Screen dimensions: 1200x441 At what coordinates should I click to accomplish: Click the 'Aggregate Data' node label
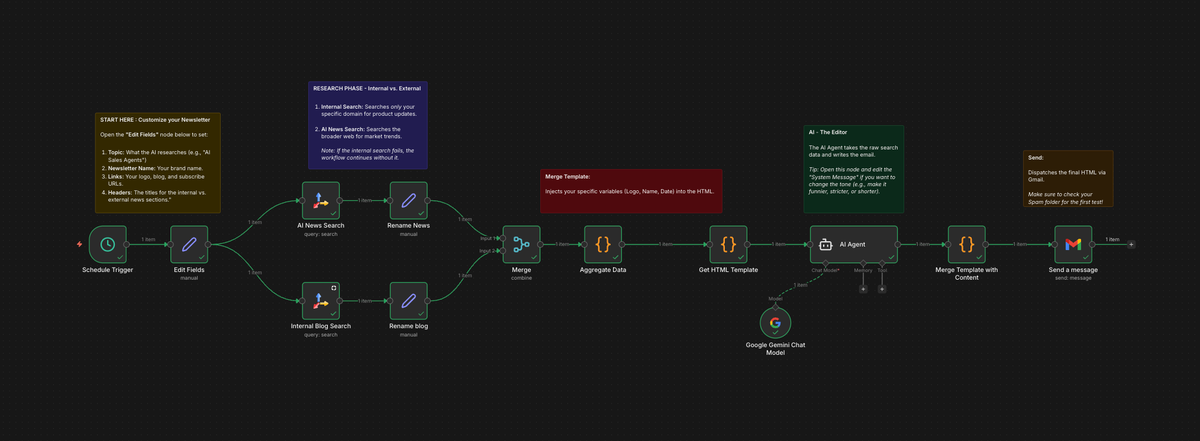point(604,270)
